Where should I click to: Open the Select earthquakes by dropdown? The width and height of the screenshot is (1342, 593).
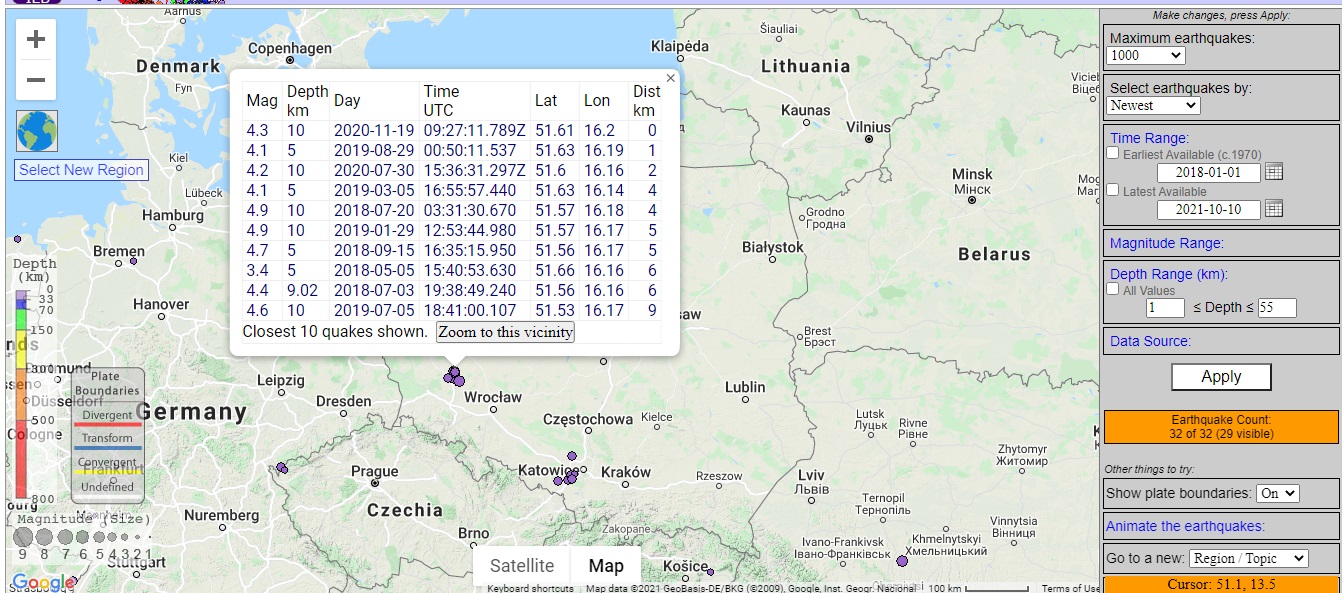pos(1153,105)
